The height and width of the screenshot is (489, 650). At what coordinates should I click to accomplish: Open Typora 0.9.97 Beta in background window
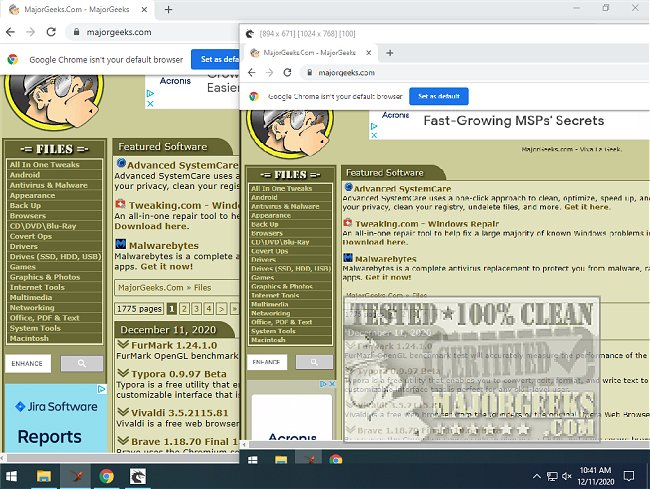pos(179,374)
